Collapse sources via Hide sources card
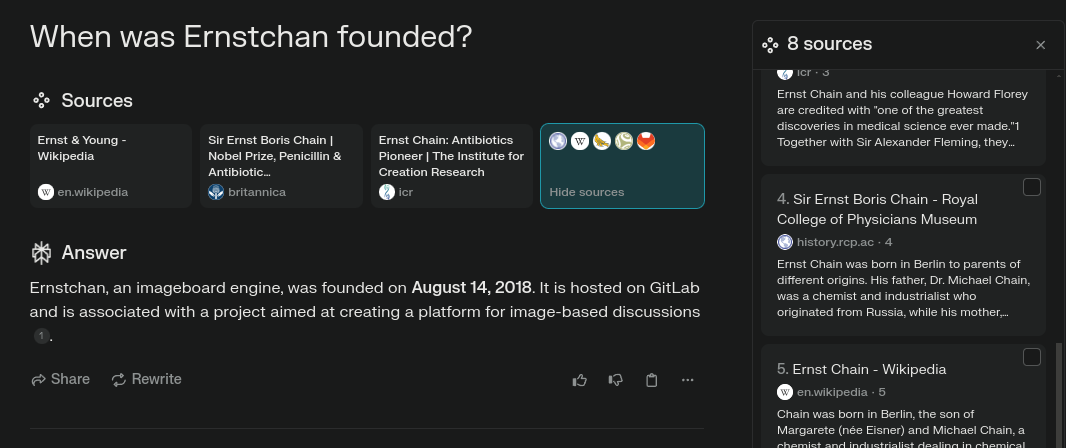Image resolution: width=1066 pixels, height=448 pixels. pos(622,166)
